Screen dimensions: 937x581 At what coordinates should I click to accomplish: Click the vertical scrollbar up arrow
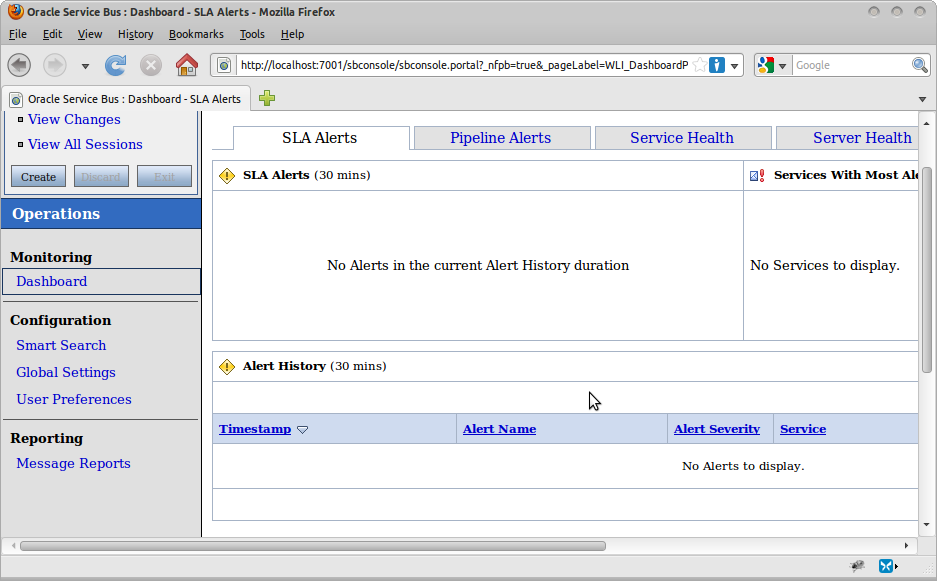(x=927, y=123)
